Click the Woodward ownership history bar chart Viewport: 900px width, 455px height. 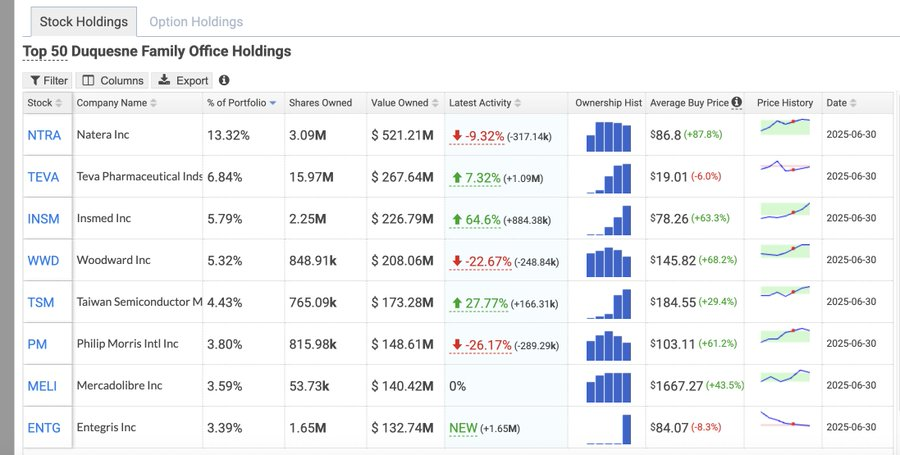(608, 262)
